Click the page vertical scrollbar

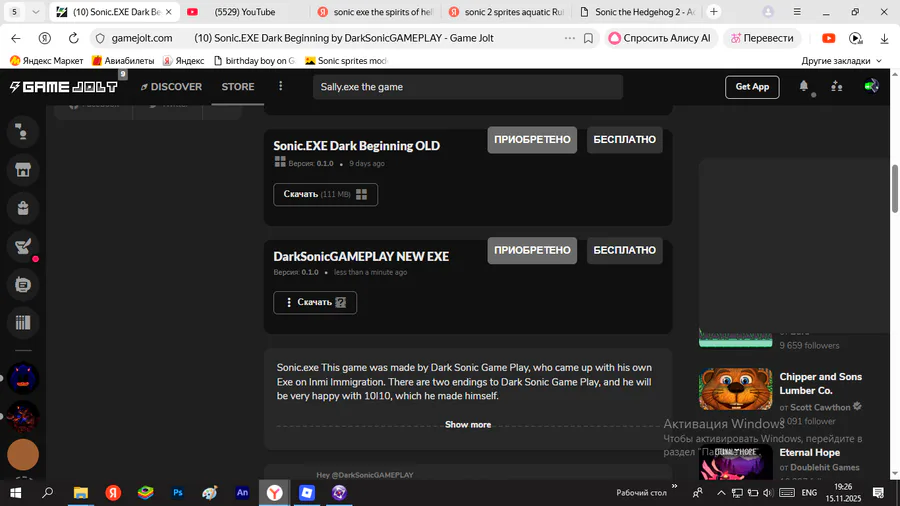[895, 189]
